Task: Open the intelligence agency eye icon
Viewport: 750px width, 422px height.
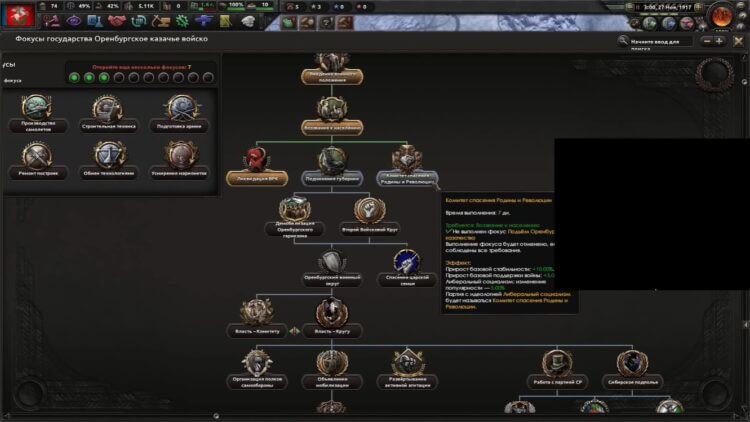Action: (73, 21)
